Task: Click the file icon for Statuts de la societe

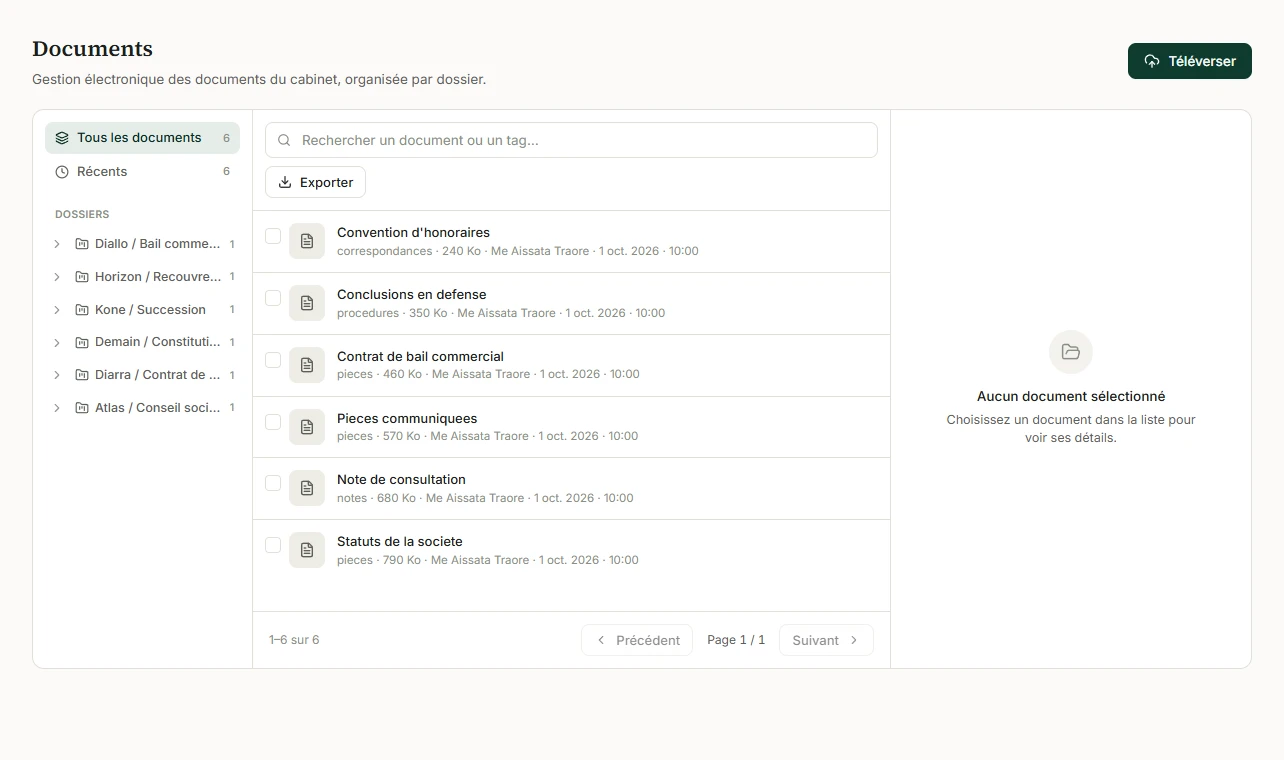Action: click(307, 550)
